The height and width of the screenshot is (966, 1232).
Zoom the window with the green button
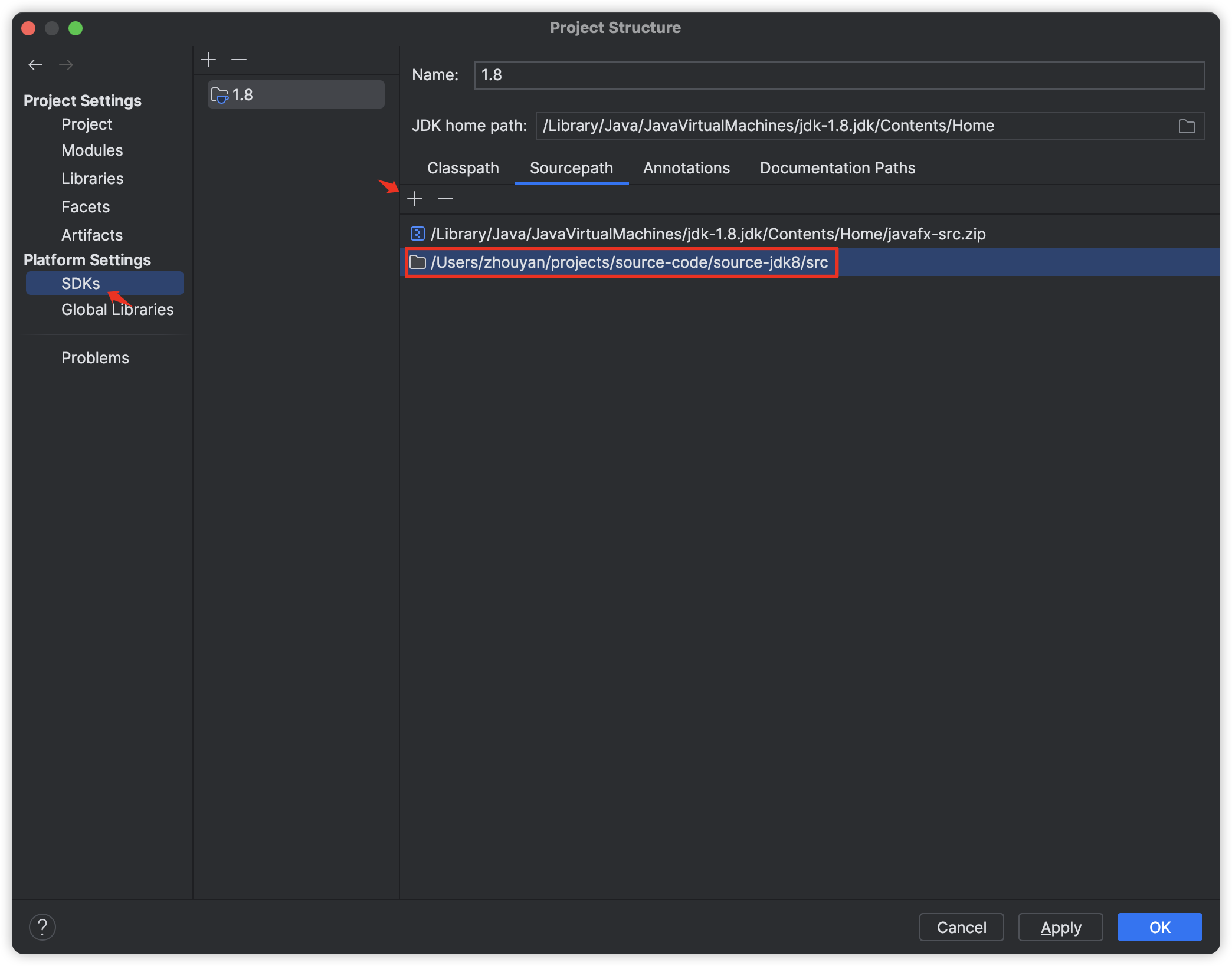click(x=76, y=28)
